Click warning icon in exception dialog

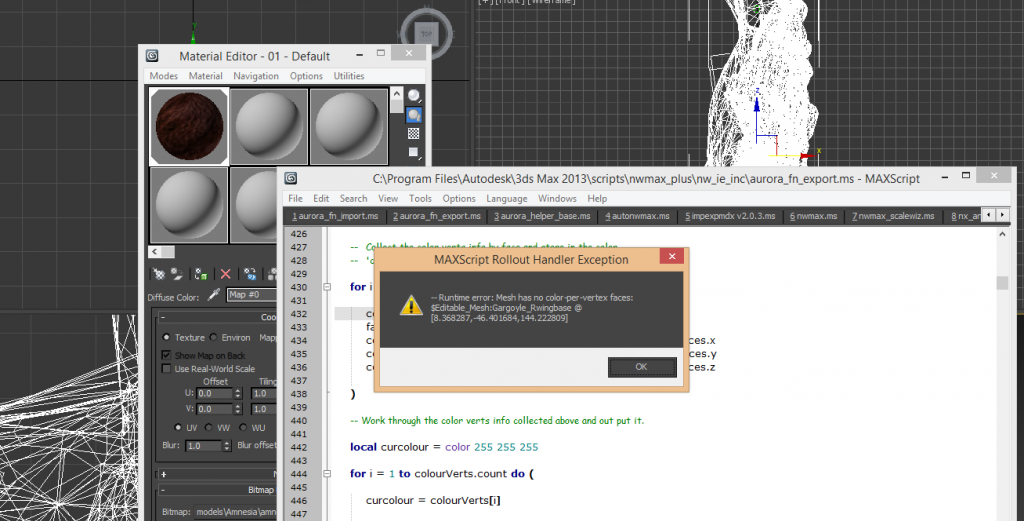tap(411, 305)
